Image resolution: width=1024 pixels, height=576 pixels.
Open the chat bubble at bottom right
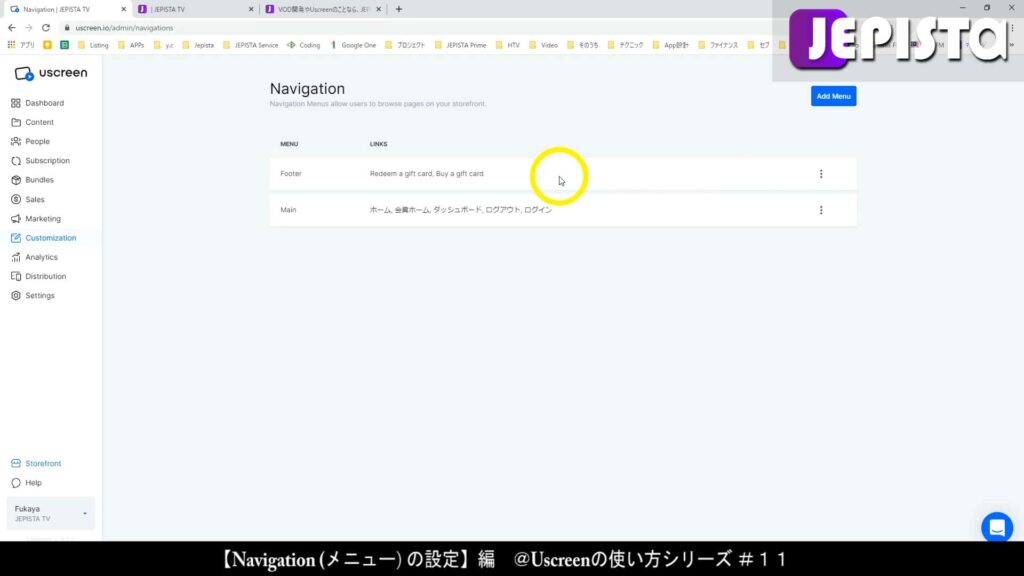[996, 527]
